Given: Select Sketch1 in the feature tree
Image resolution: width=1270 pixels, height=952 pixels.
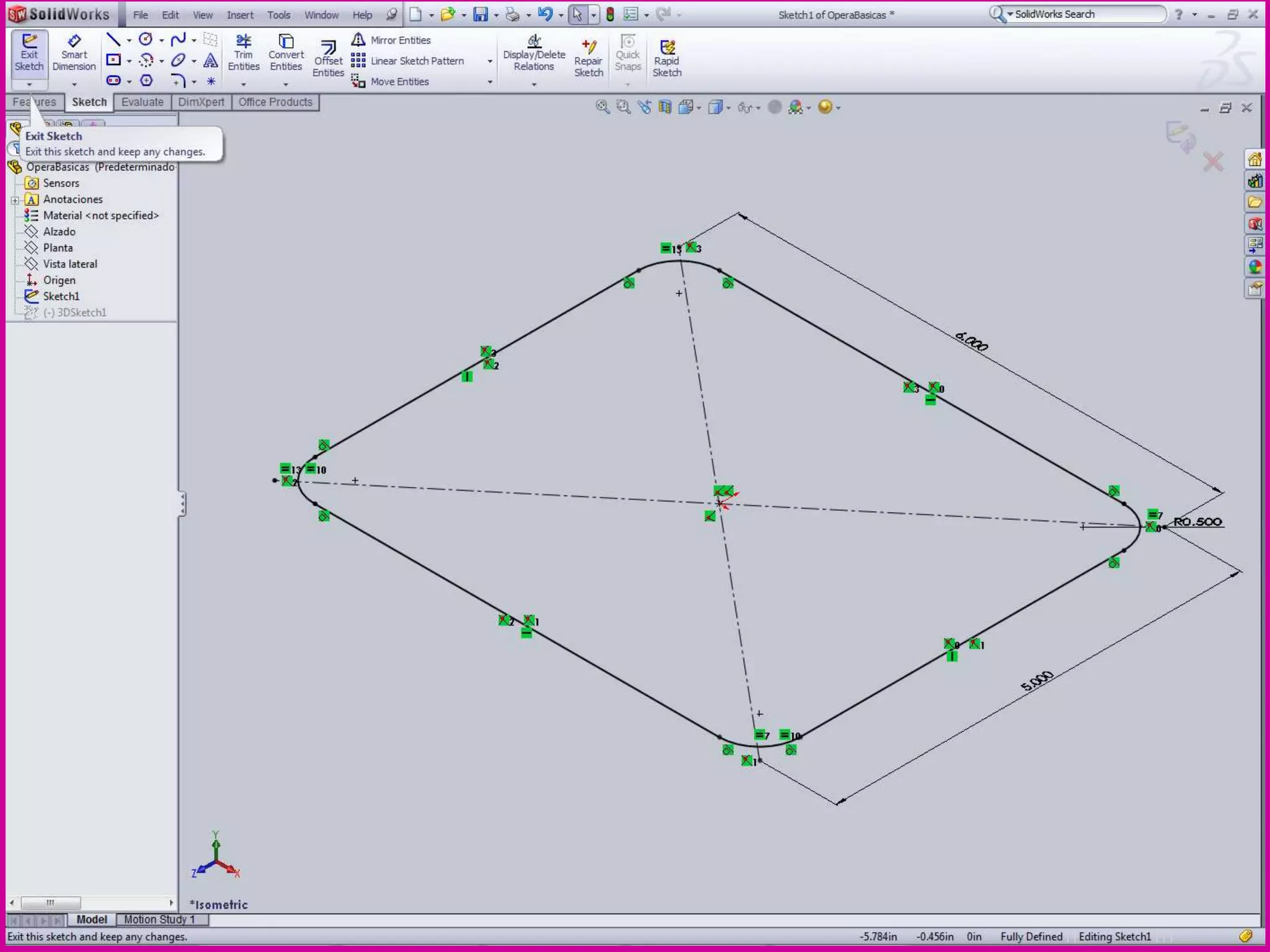Looking at the screenshot, I should point(61,296).
